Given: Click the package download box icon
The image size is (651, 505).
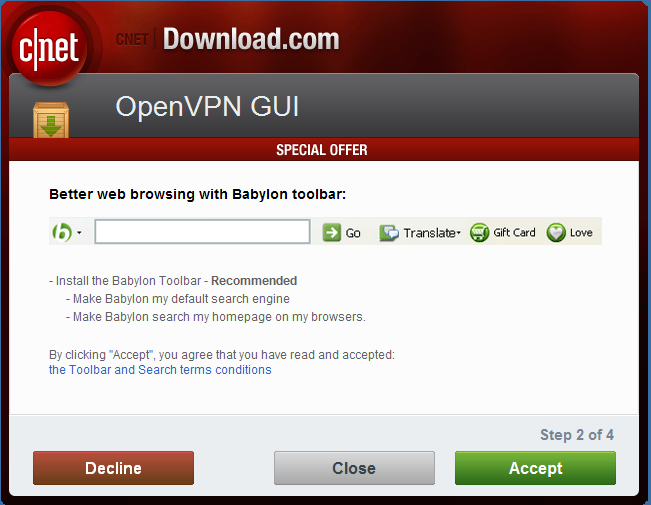Looking at the screenshot, I should click(51, 120).
